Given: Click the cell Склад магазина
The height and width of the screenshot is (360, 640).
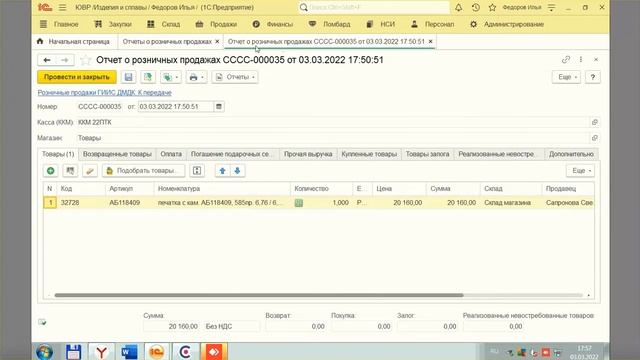Looking at the screenshot, I should click(x=511, y=203).
